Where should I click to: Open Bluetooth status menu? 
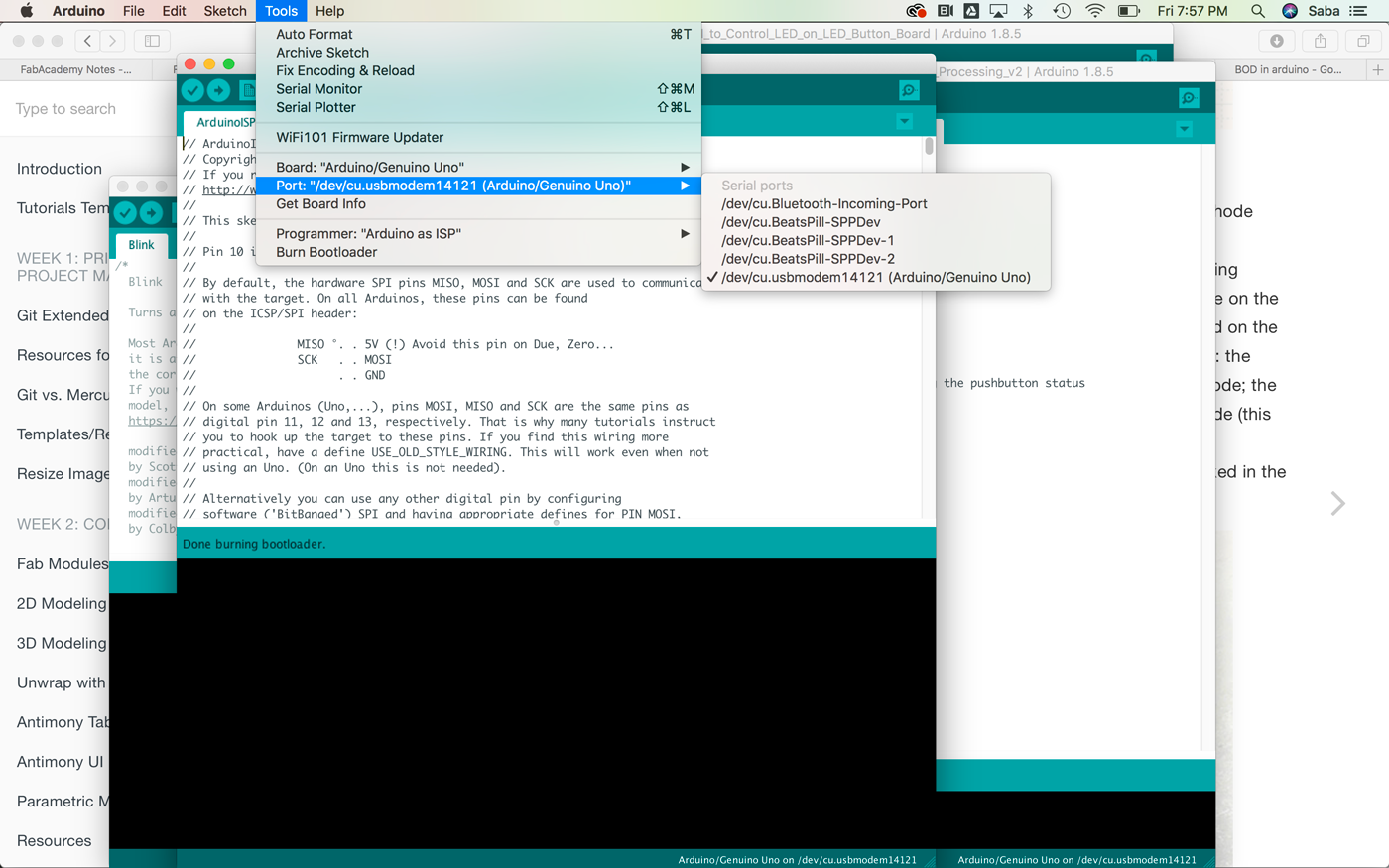1029,11
